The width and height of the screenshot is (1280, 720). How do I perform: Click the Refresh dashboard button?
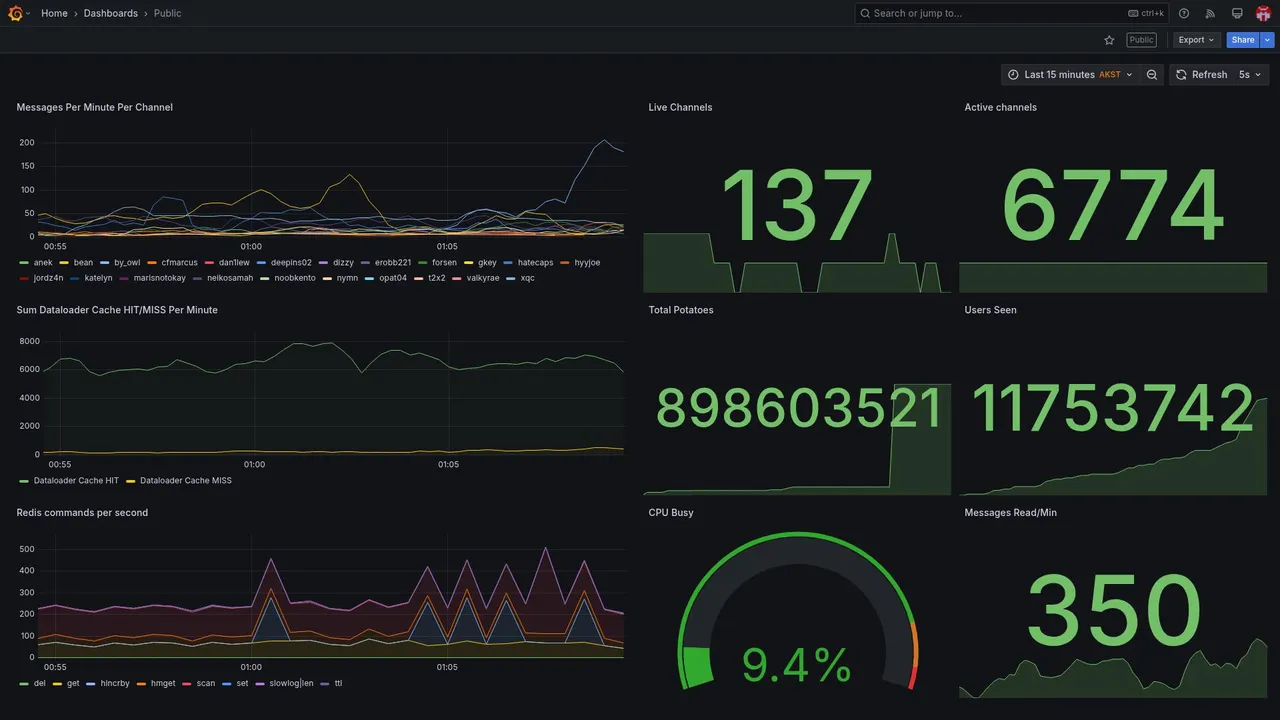[x=1200, y=75]
